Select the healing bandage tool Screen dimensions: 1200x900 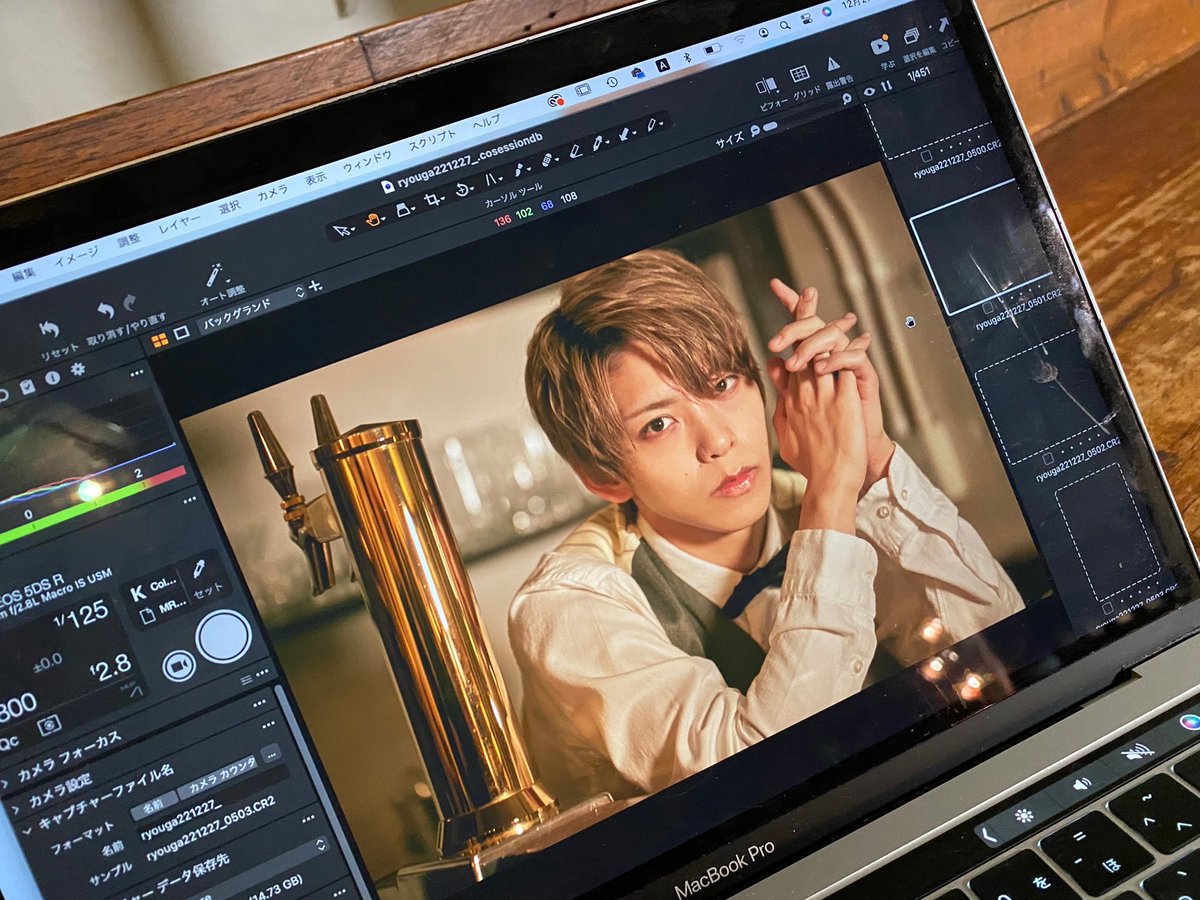[x=547, y=160]
